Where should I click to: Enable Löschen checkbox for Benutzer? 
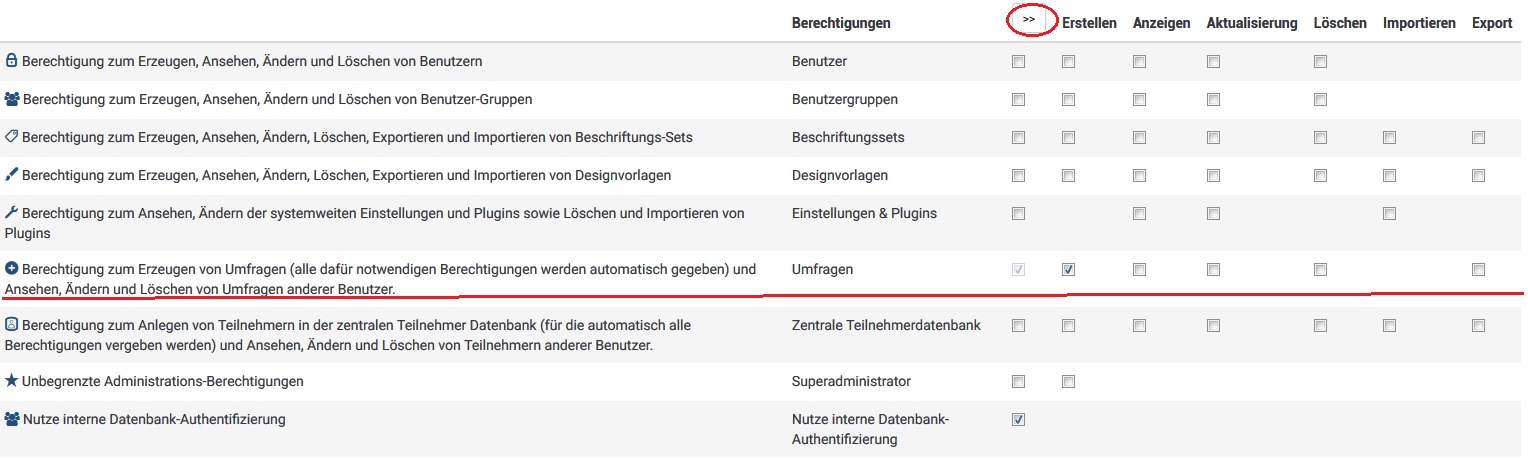pos(1320,61)
